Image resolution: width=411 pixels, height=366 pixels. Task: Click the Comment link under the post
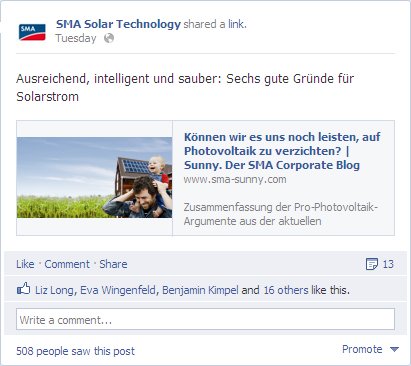pyautogui.click(x=67, y=264)
